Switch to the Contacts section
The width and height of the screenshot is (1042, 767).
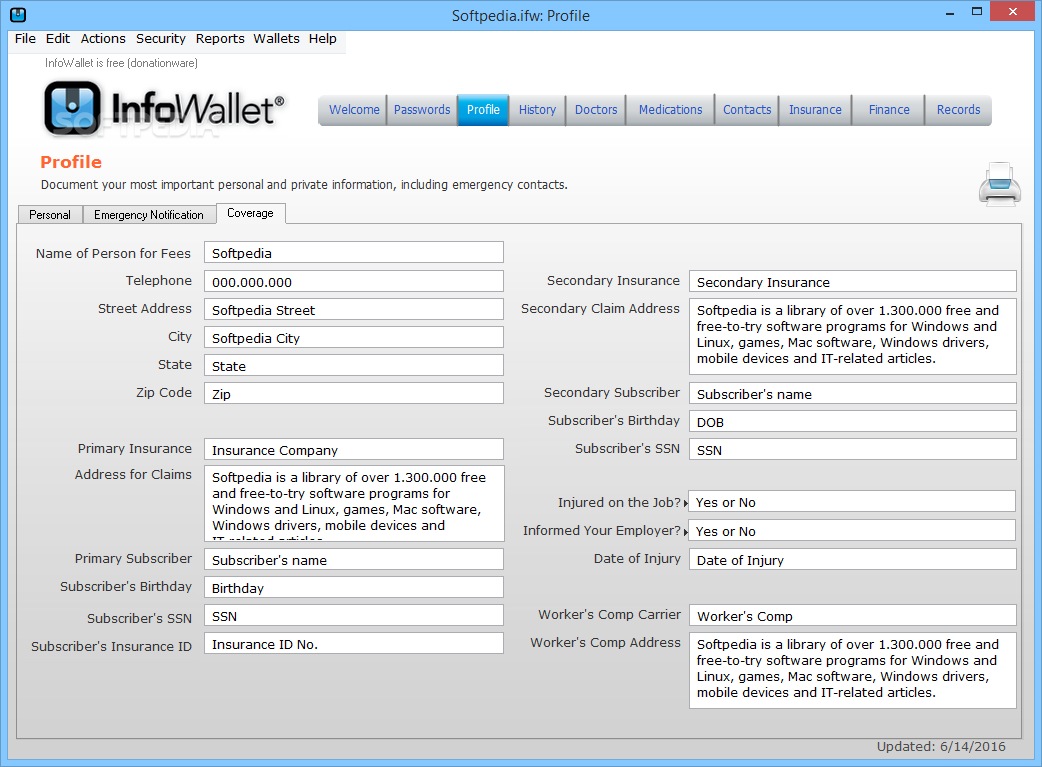[x=747, y=110]
